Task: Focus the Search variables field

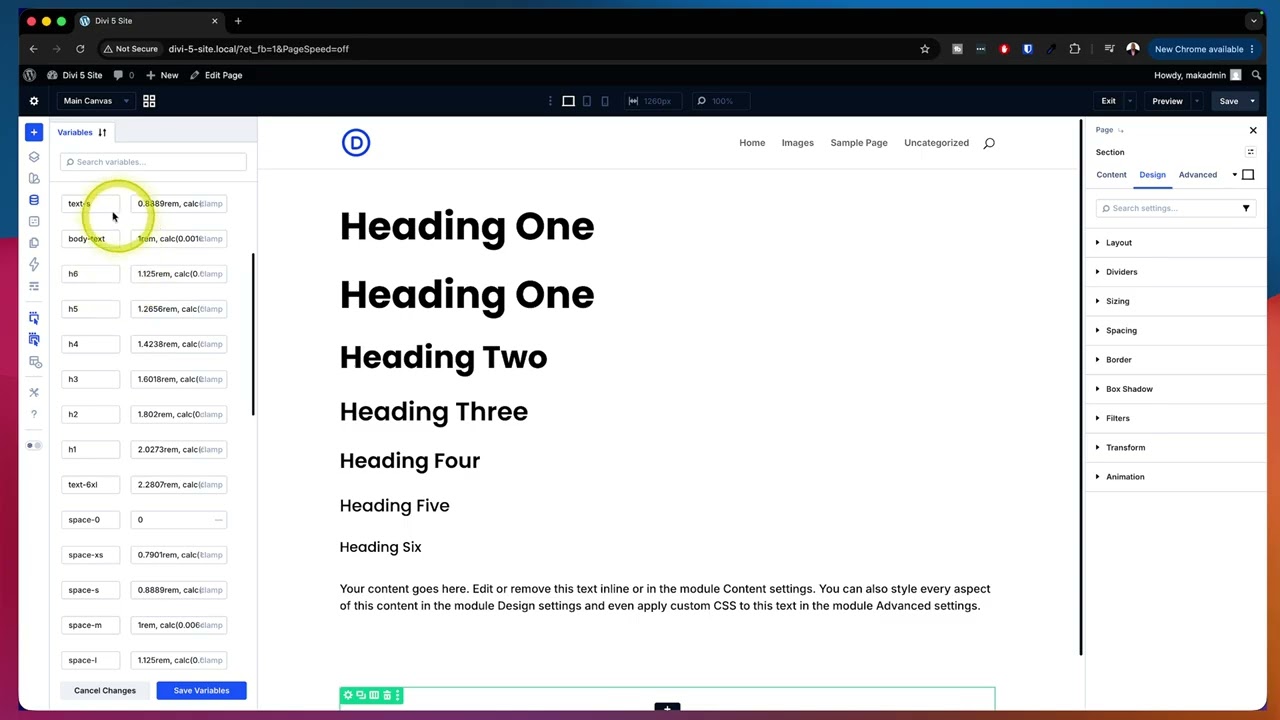Action: (153, 162)
